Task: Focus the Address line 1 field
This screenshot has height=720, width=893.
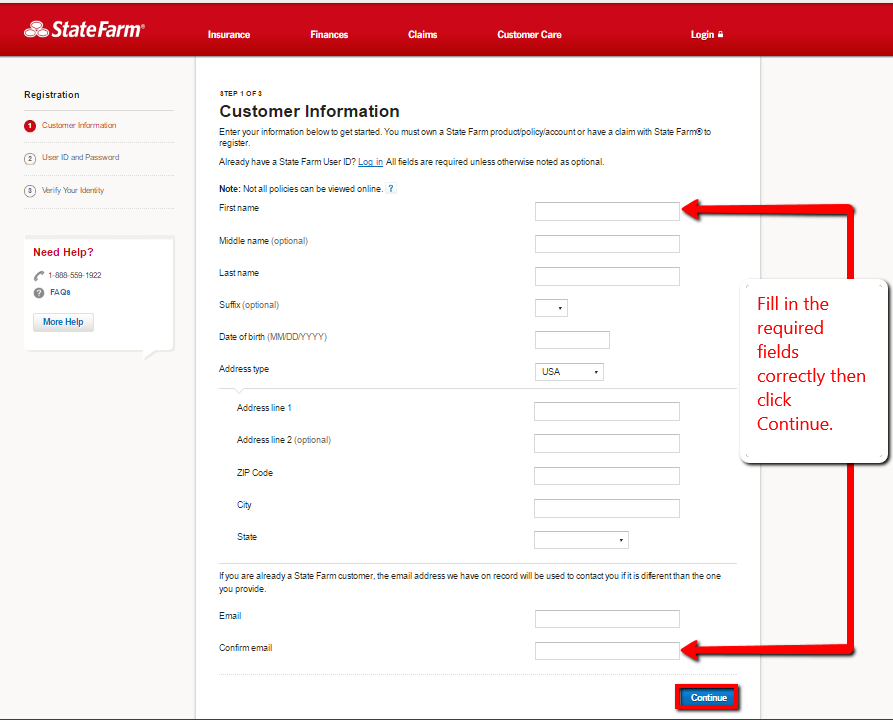Action: click(607, 411)
